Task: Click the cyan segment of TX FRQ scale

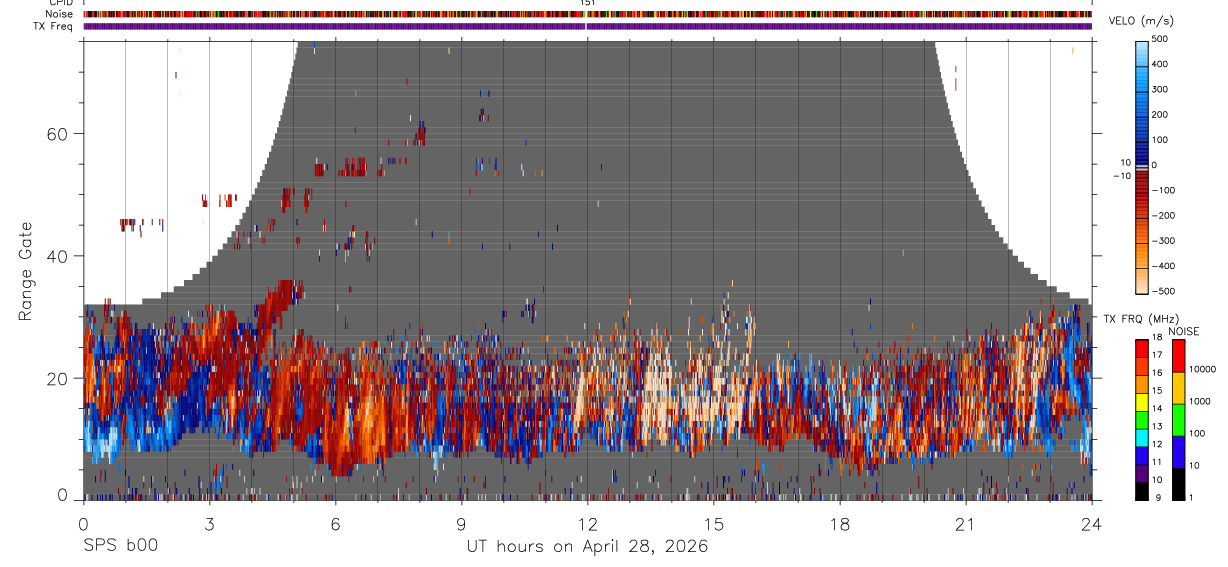Action: pyautogui.click(x=1142, y=437)
